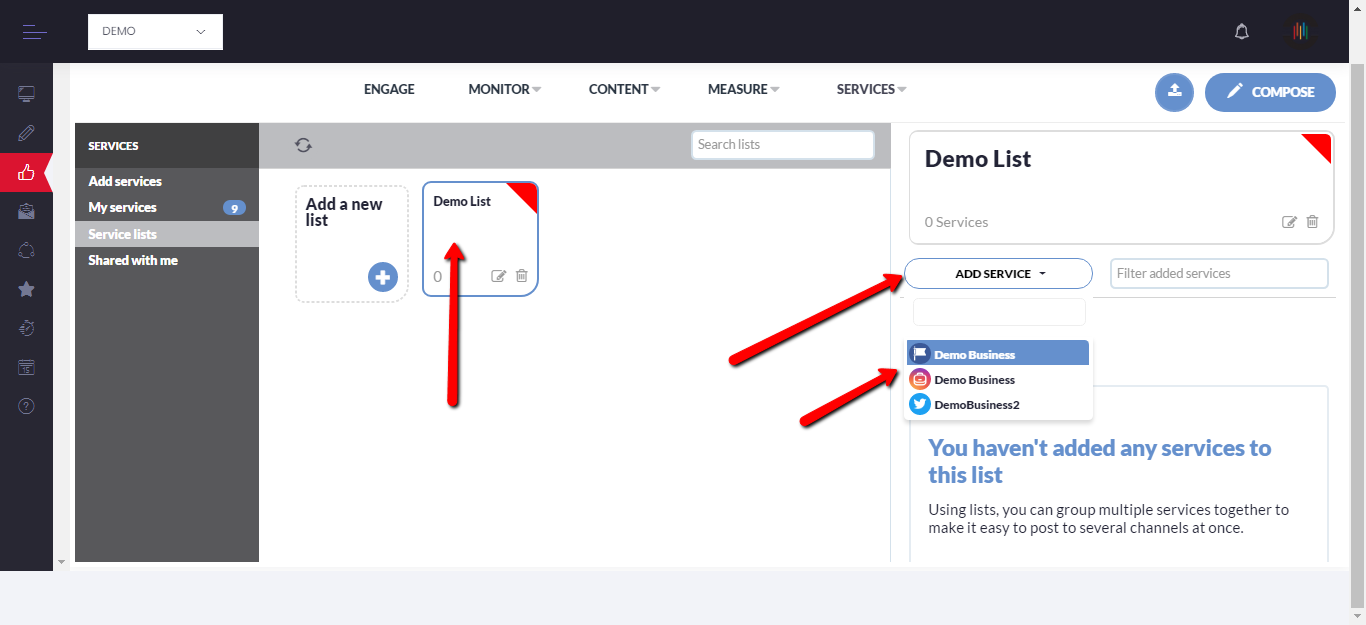This screenshot has height=625, width=1366.
Task: Open the ENGAGE tab
Action: click(x=389, y=89)
